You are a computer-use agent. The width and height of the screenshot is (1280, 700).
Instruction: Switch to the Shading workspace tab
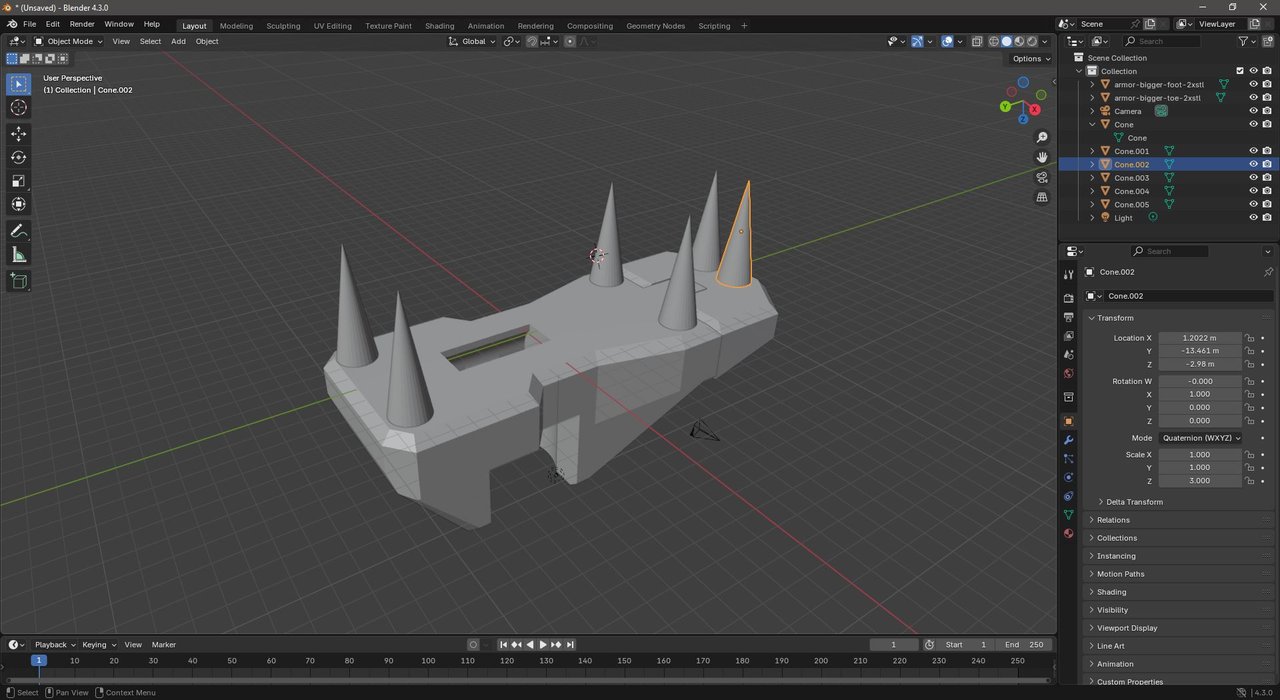tap(439, 26)
